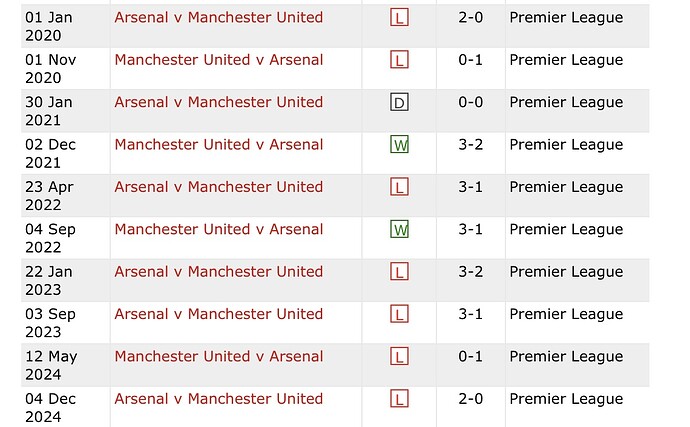Click the W win badge for 02 Dec 2021
The height and width of the screenshot is (427, 690).
(399, 144)
